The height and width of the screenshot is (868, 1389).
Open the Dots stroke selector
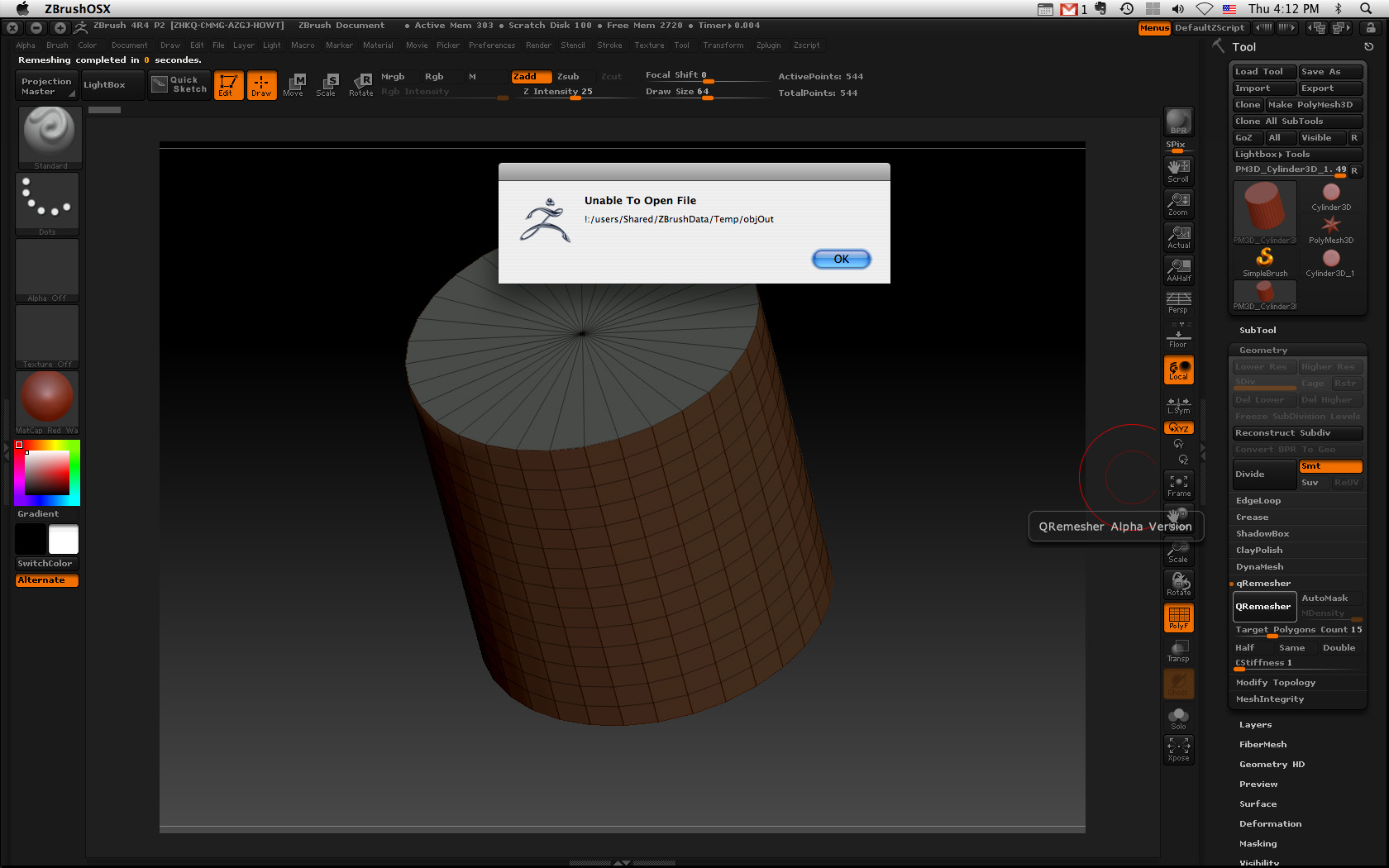[x=47, y=203]
